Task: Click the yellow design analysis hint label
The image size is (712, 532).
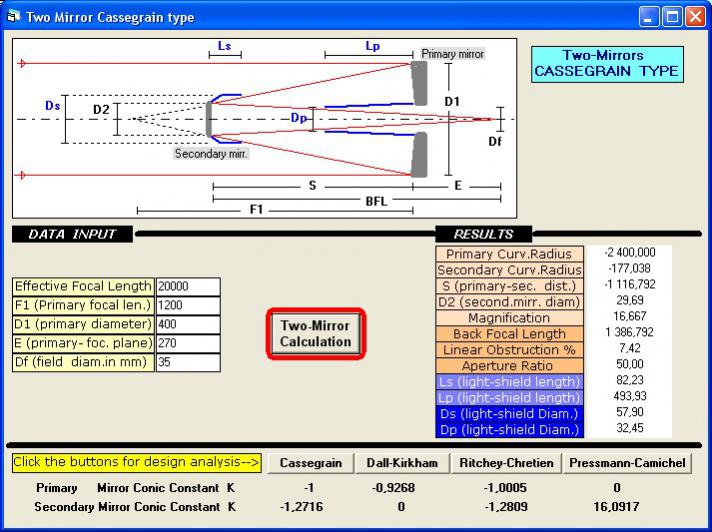Action: [x=137, y=463]
